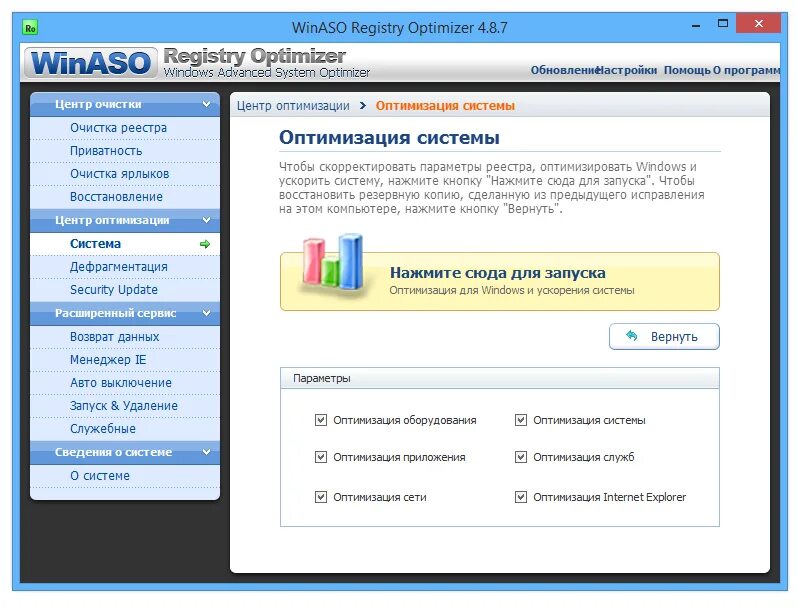The image size is (798, 608).
Task: Select Система in the sidebar
Action: 125,244
